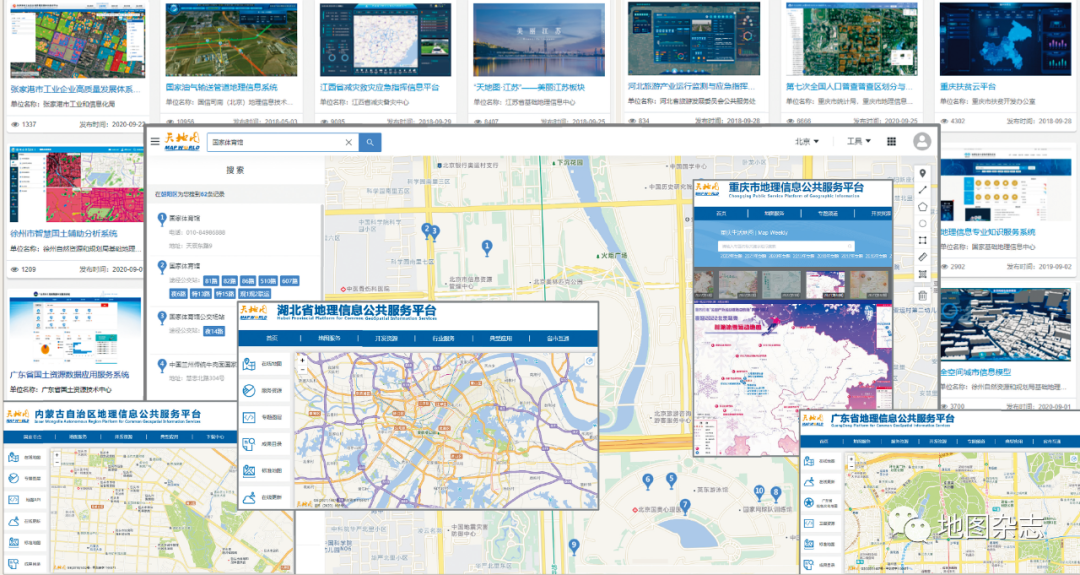Click the cloud icon in Inner Mongolia sidebar

tap(13, 521)
